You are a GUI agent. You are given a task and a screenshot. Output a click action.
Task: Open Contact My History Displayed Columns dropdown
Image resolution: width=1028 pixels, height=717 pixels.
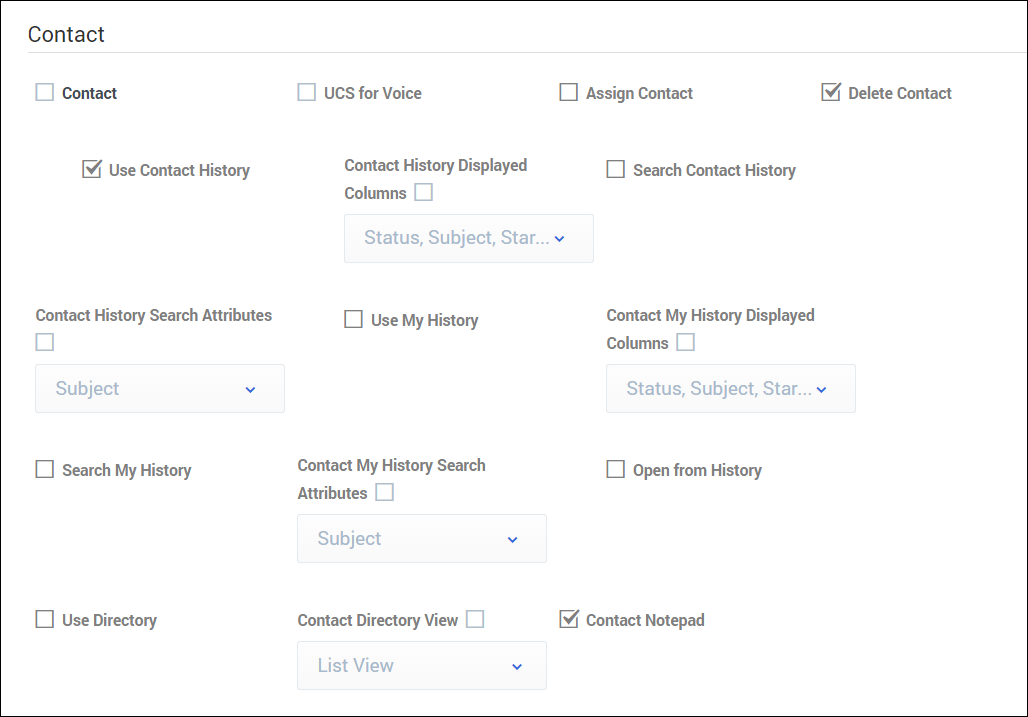tap(730, 389)
